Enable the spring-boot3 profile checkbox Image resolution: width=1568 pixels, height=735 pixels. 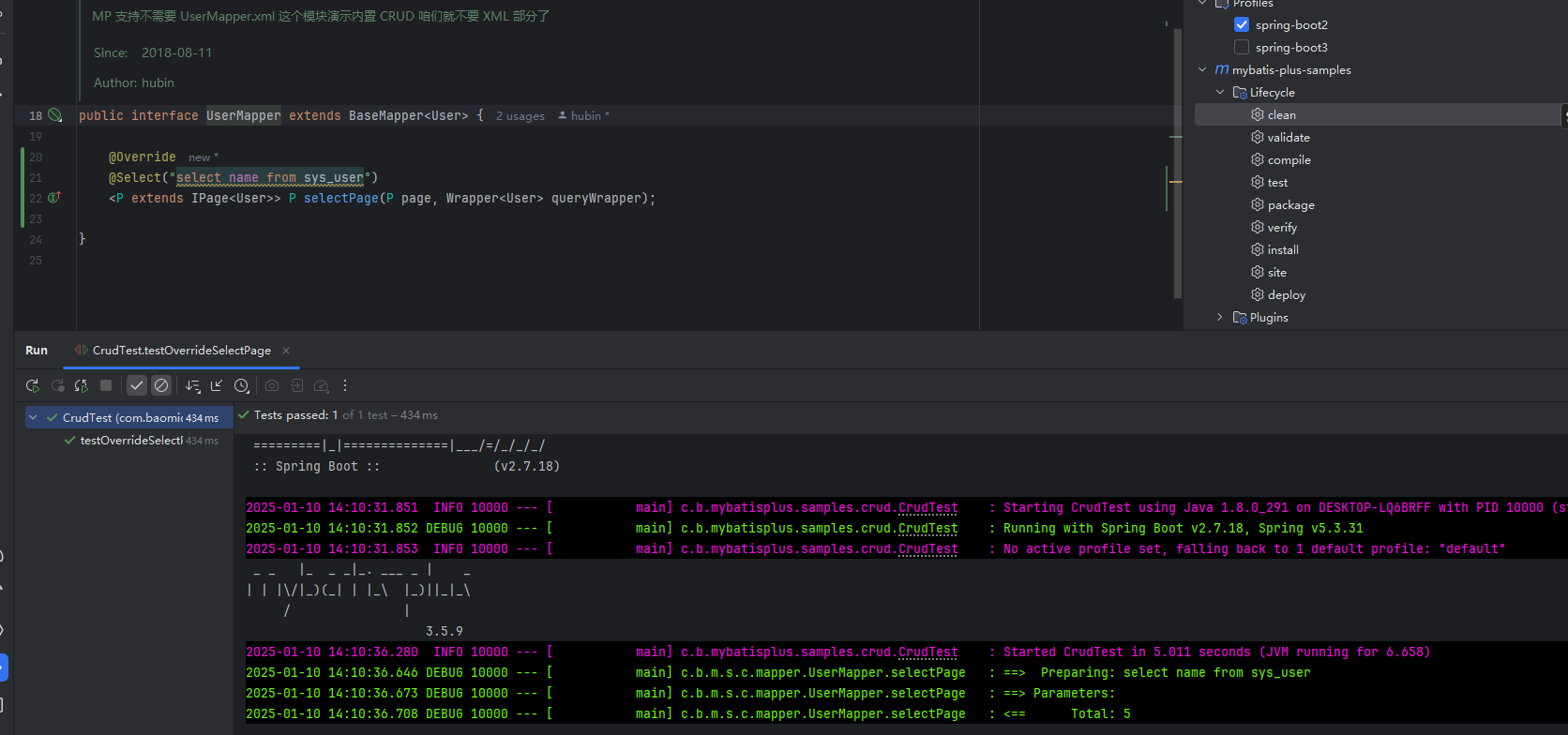1242,48
